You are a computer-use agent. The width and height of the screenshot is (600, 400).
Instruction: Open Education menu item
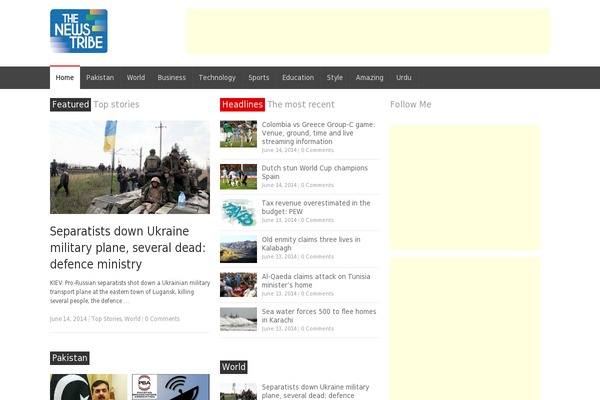[298, 78]
